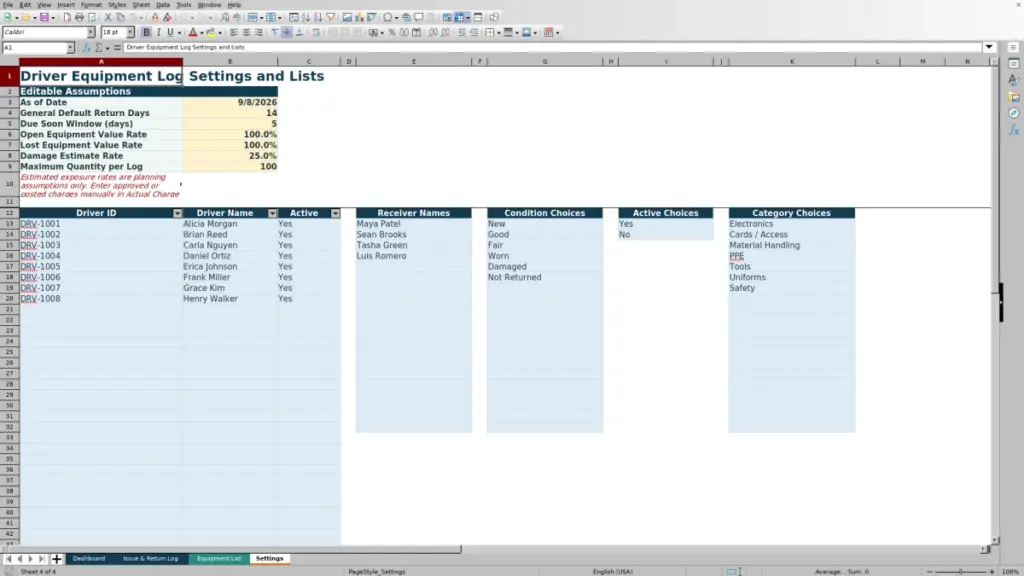Screen dimensions: 1024x576
Task: Switch to the Issue & Return Log tab
Action: (x=150, y=559)
